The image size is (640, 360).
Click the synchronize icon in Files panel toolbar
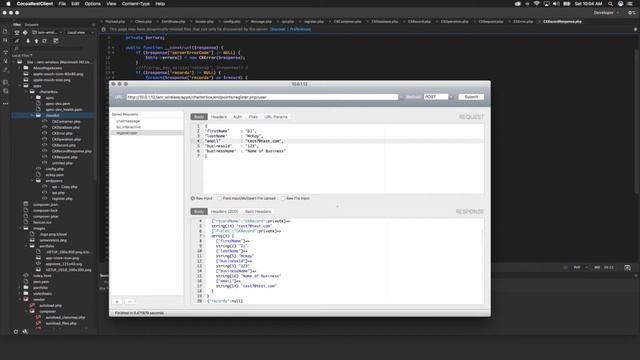click(x=44, y=41)
